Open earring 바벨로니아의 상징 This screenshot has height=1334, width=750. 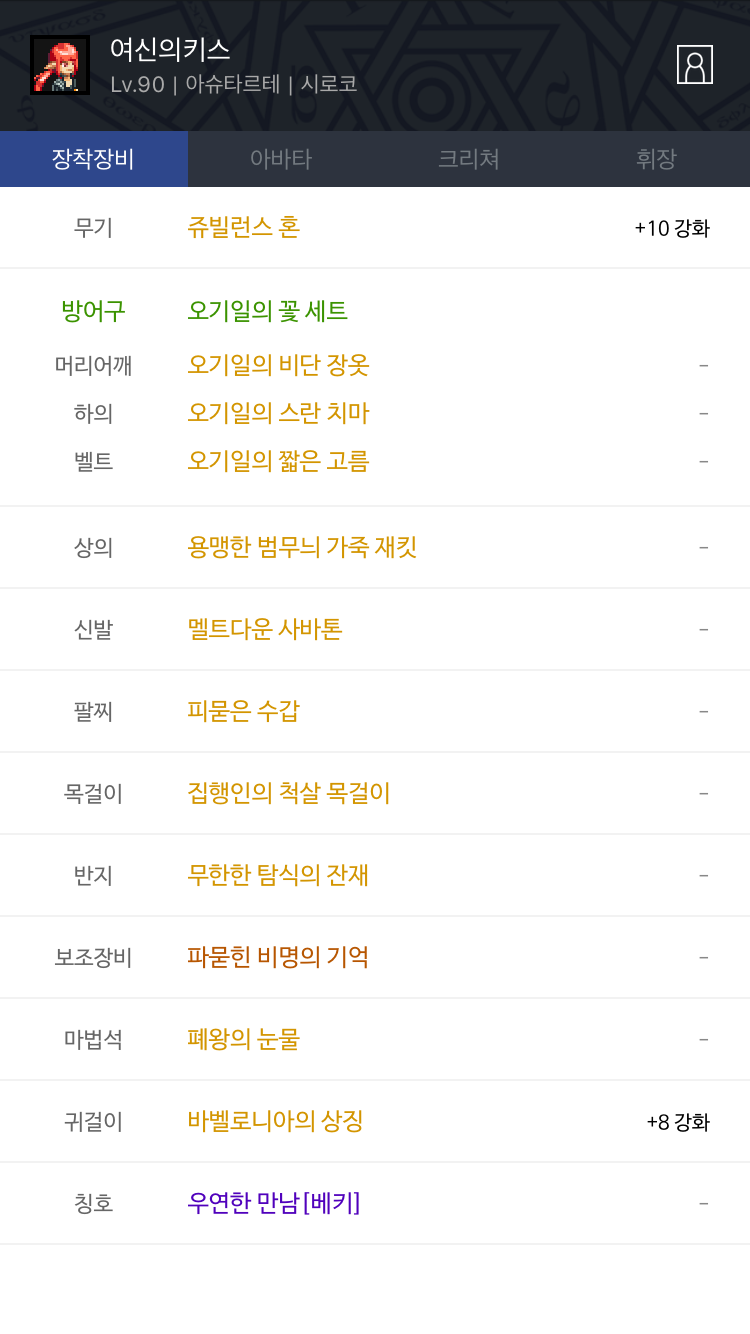click(x=276, y=1121)
